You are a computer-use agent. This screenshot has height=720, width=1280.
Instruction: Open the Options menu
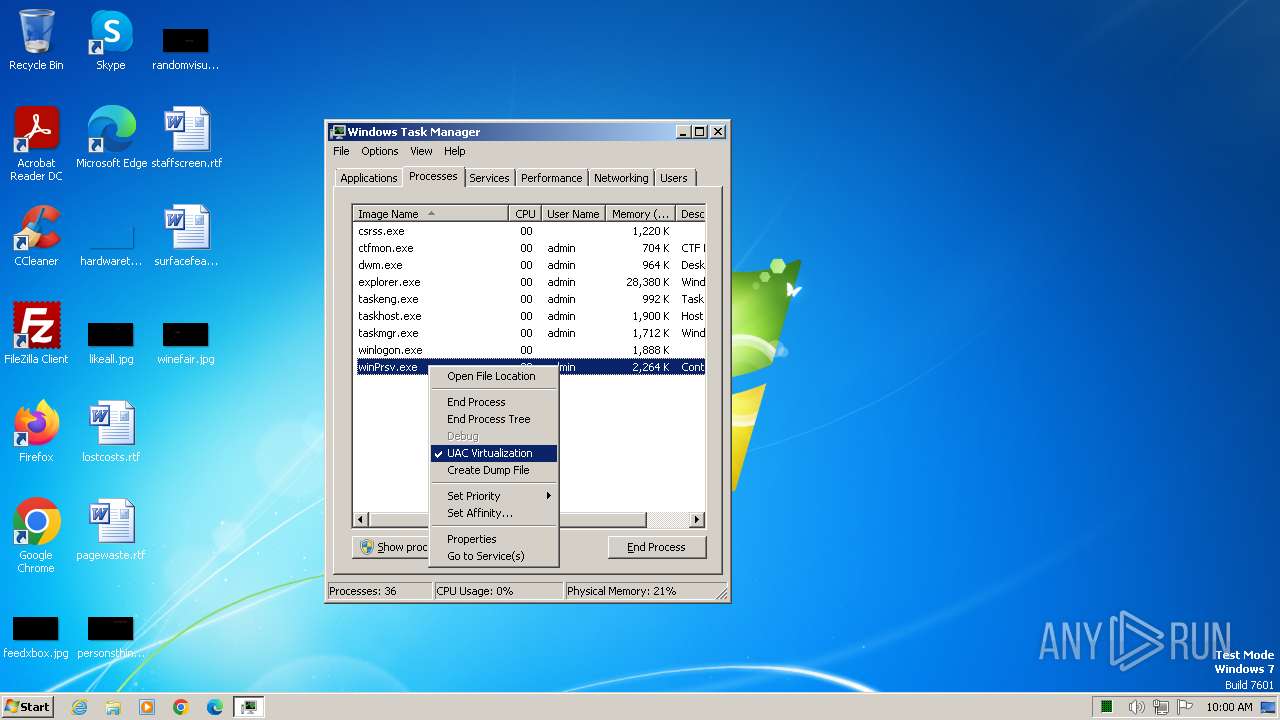click(380, 151)
